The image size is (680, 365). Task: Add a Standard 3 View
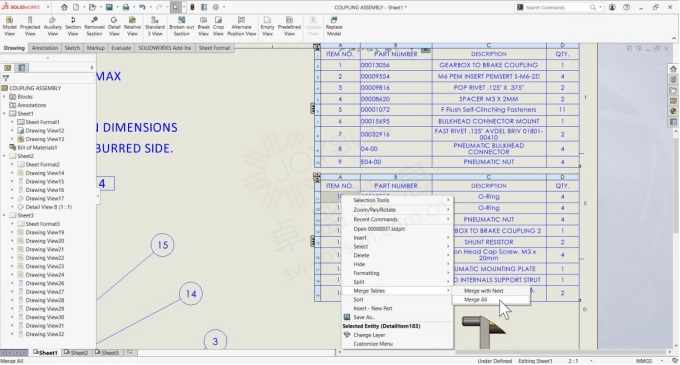click(155, 26)
